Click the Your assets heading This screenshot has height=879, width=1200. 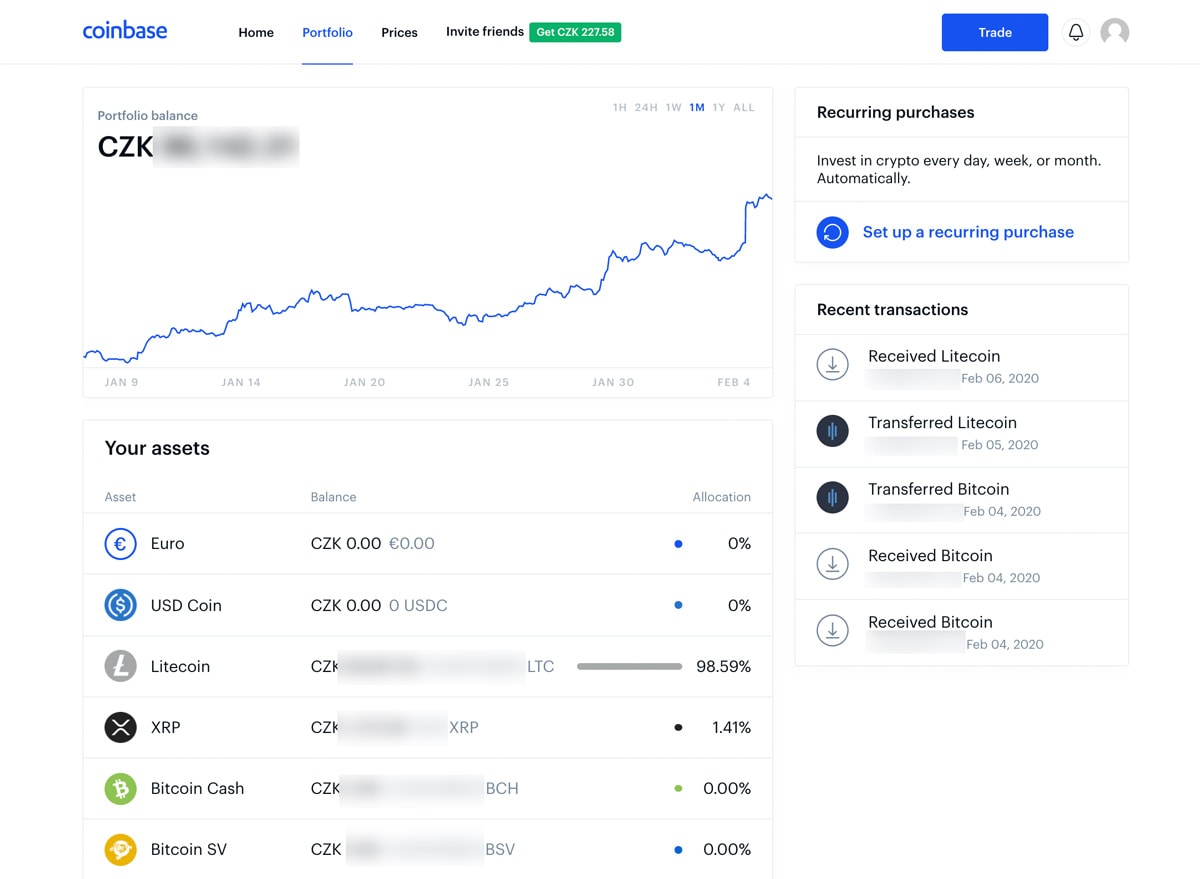(x=157, y=448)
